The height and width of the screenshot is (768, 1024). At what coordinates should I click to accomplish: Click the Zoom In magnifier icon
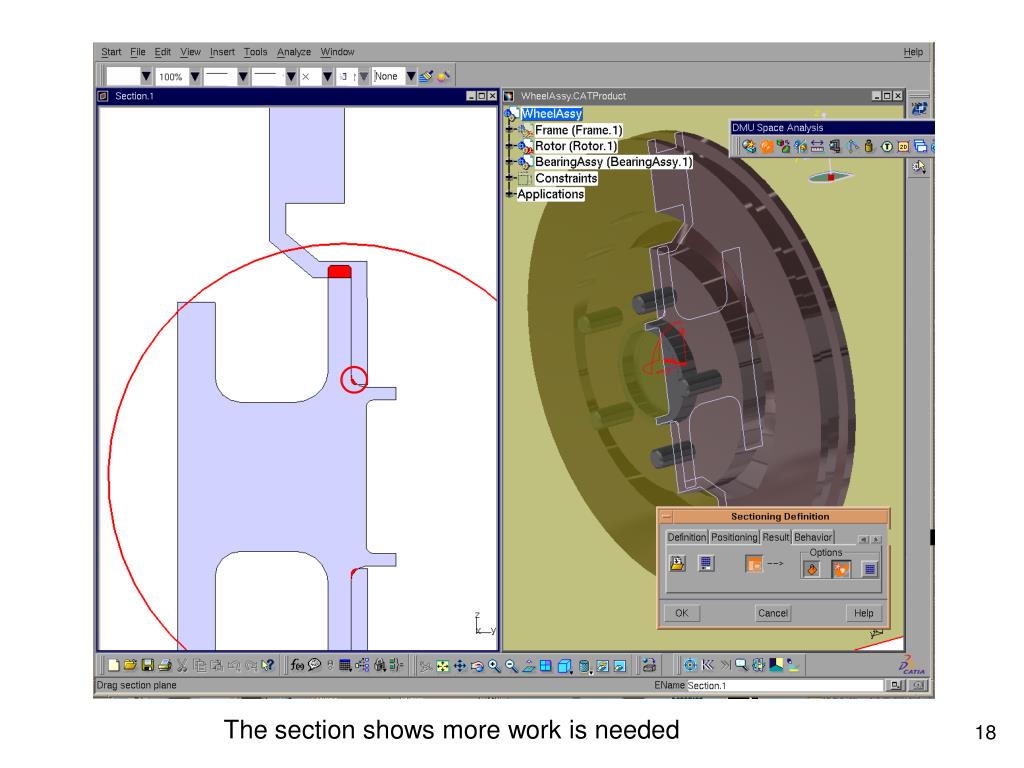tap(494, 666)
